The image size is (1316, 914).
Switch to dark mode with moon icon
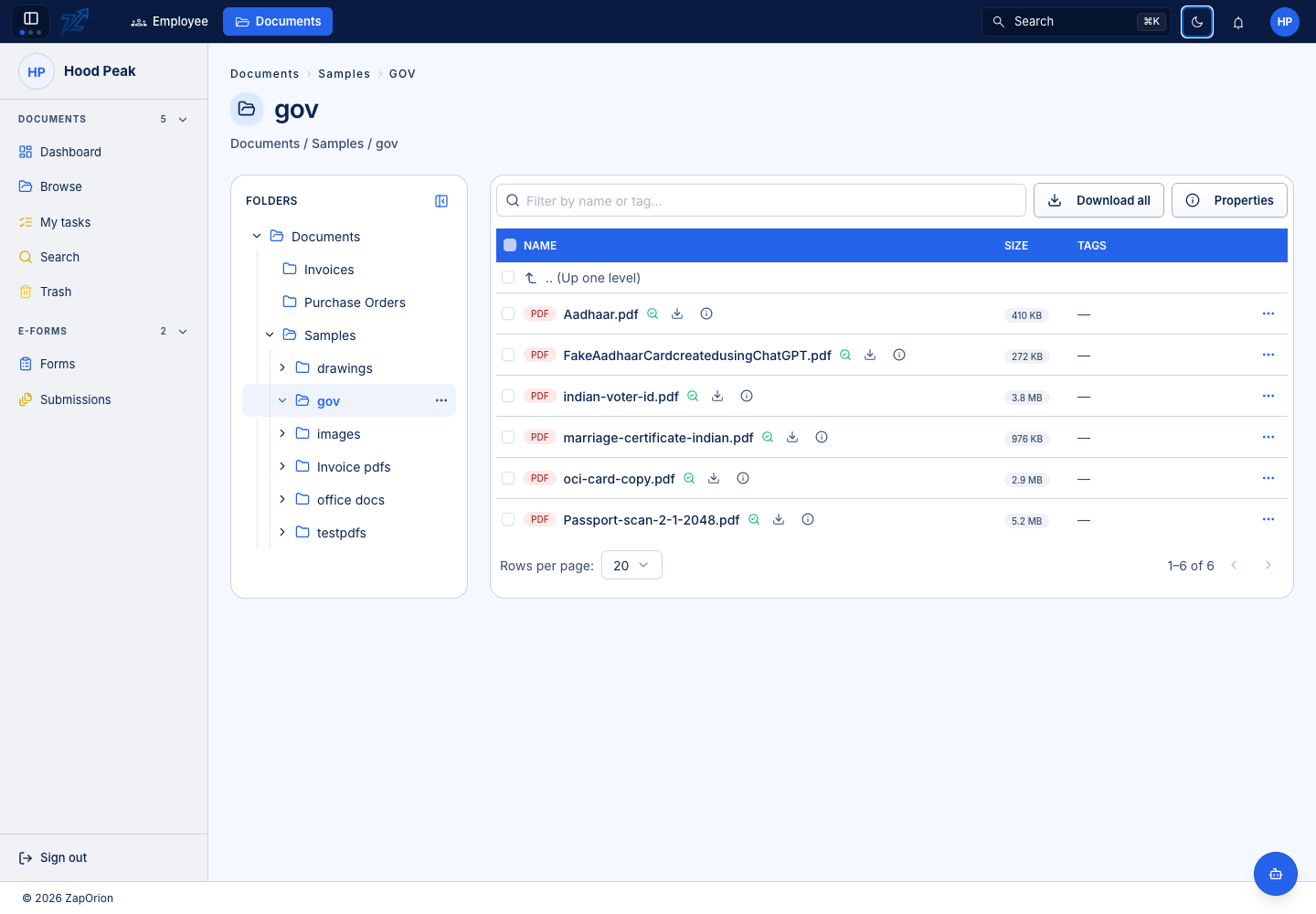coord(1197,22)
